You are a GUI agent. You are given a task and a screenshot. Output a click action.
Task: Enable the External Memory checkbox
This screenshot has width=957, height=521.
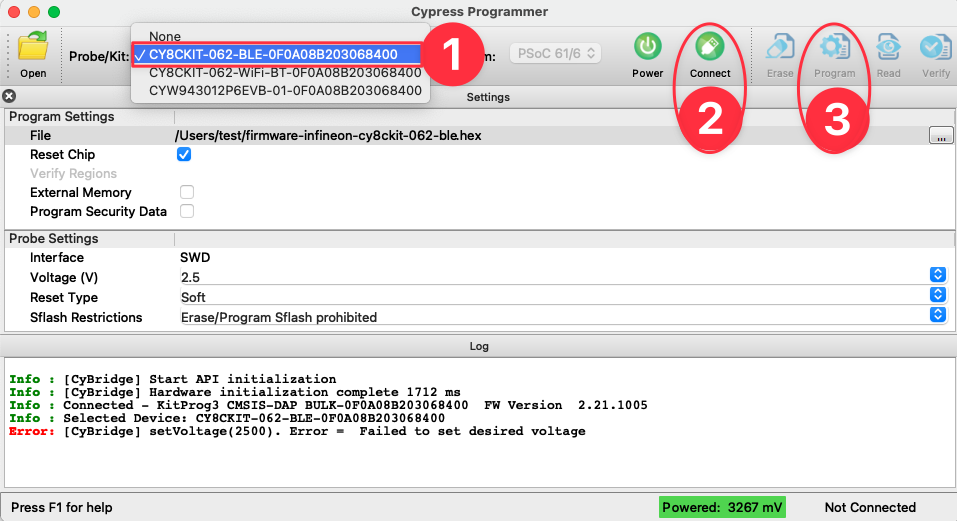point(187,192)
